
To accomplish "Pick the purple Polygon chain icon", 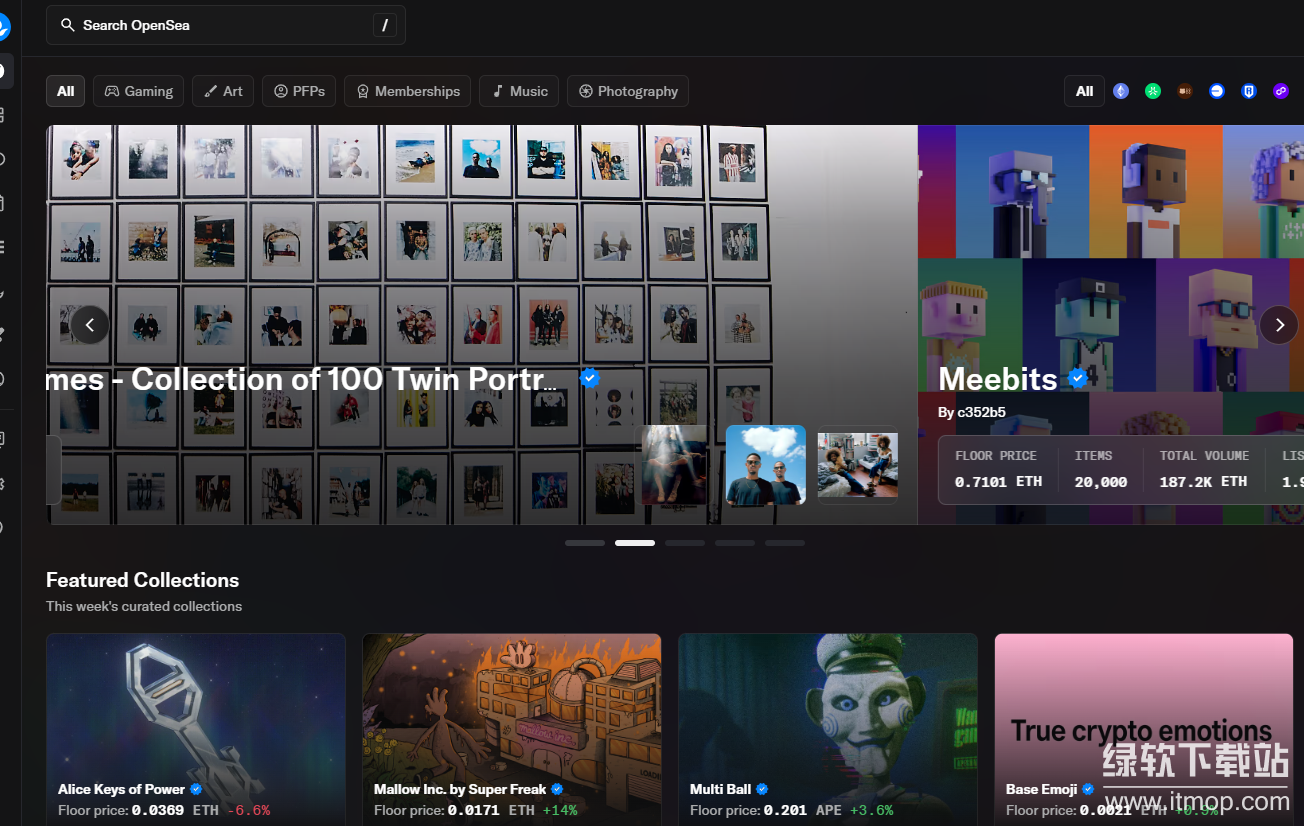I will [x=1281, y=91].
